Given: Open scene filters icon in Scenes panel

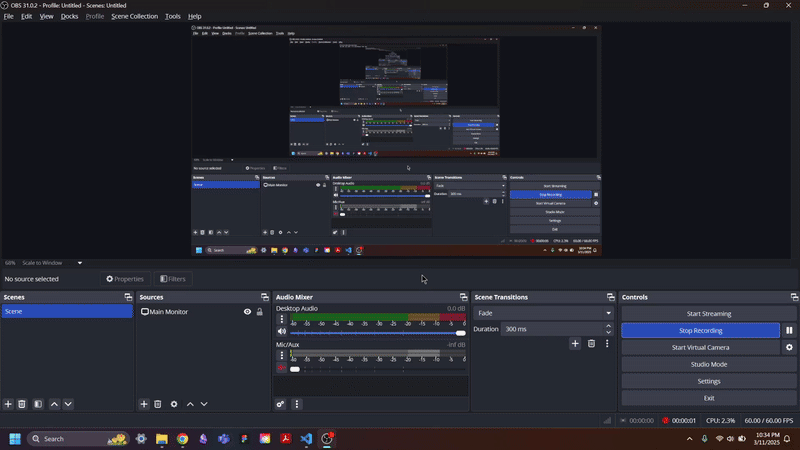Looking at the screenshot, I should [x=37, y=404].
